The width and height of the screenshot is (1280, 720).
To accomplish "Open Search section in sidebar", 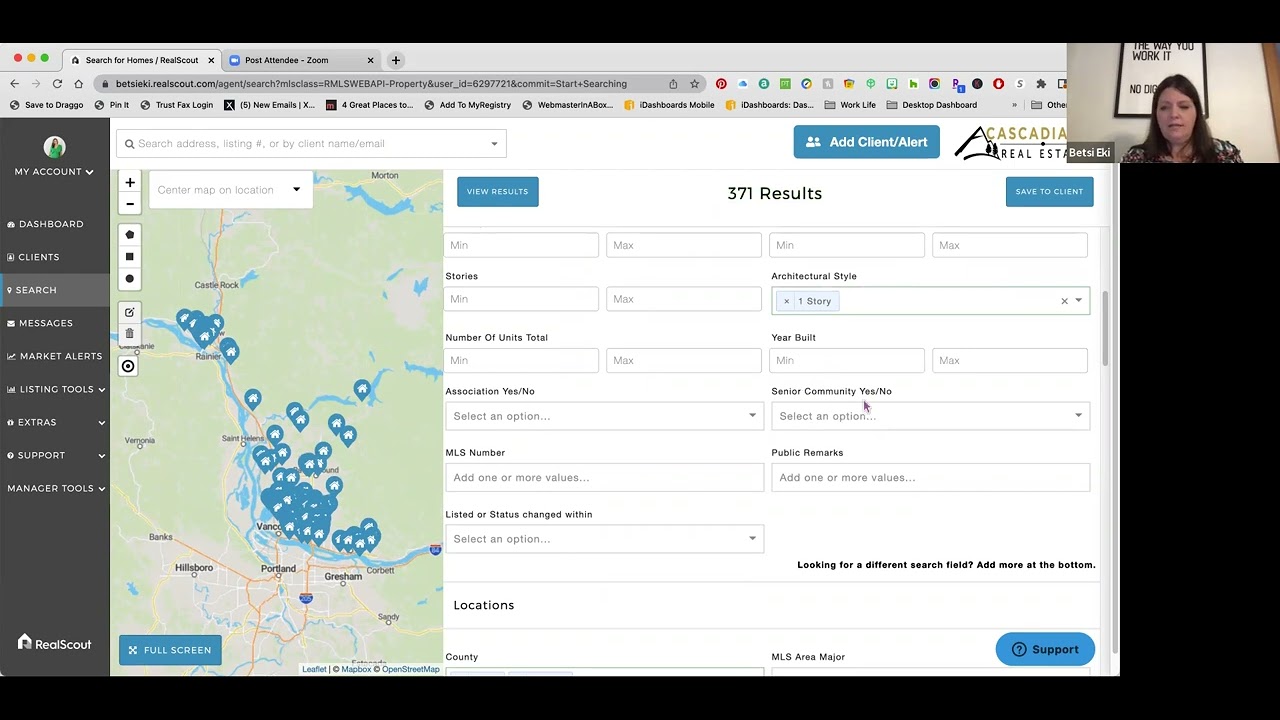I will click(x=55, y=290).
